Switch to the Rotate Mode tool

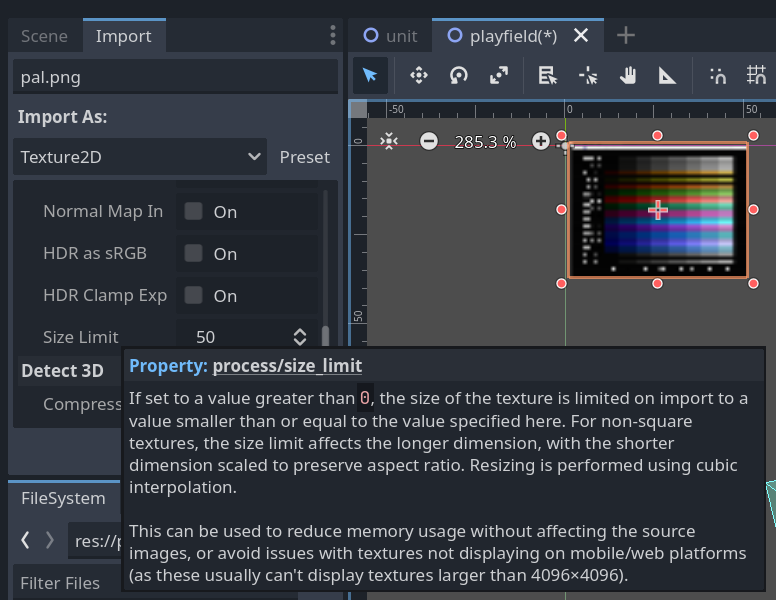(x=459, y=76)
